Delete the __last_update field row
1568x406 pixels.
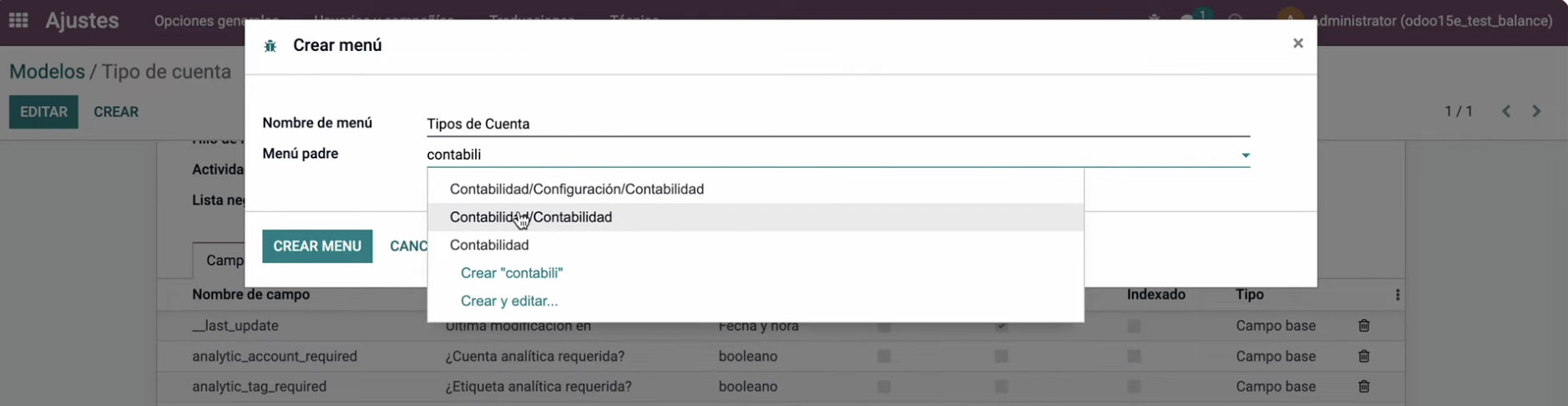pos(1363,326)
